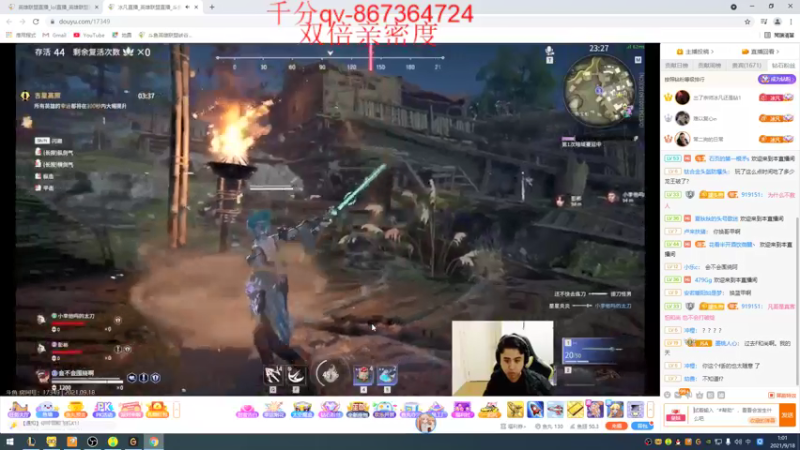The width and height of the screenshot is (800, 450).
Task: Close the active Douyu stream tab
Action: 196,7
